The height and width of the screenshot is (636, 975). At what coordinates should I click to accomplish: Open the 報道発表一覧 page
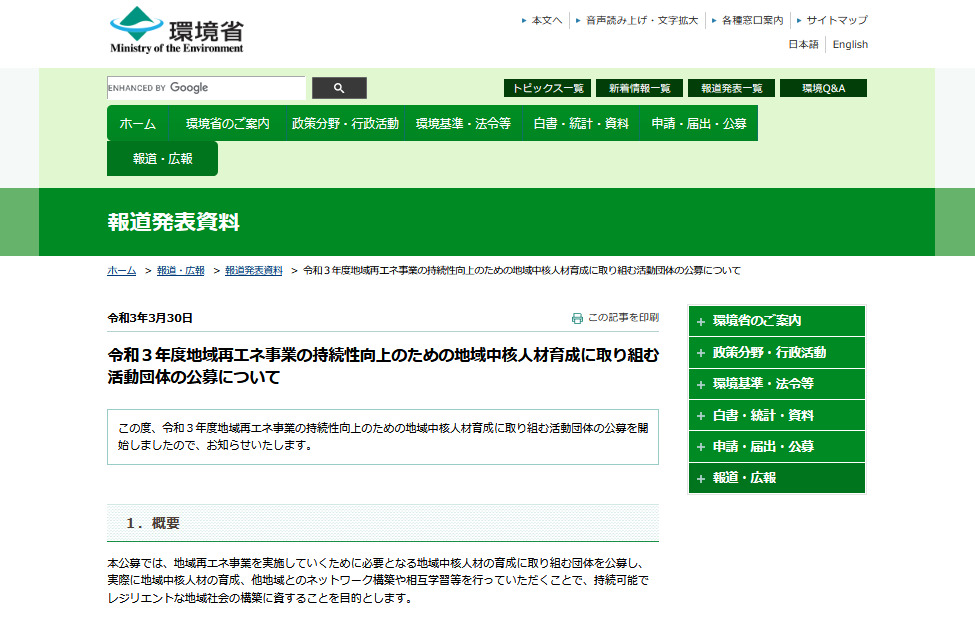click(732, 88)
